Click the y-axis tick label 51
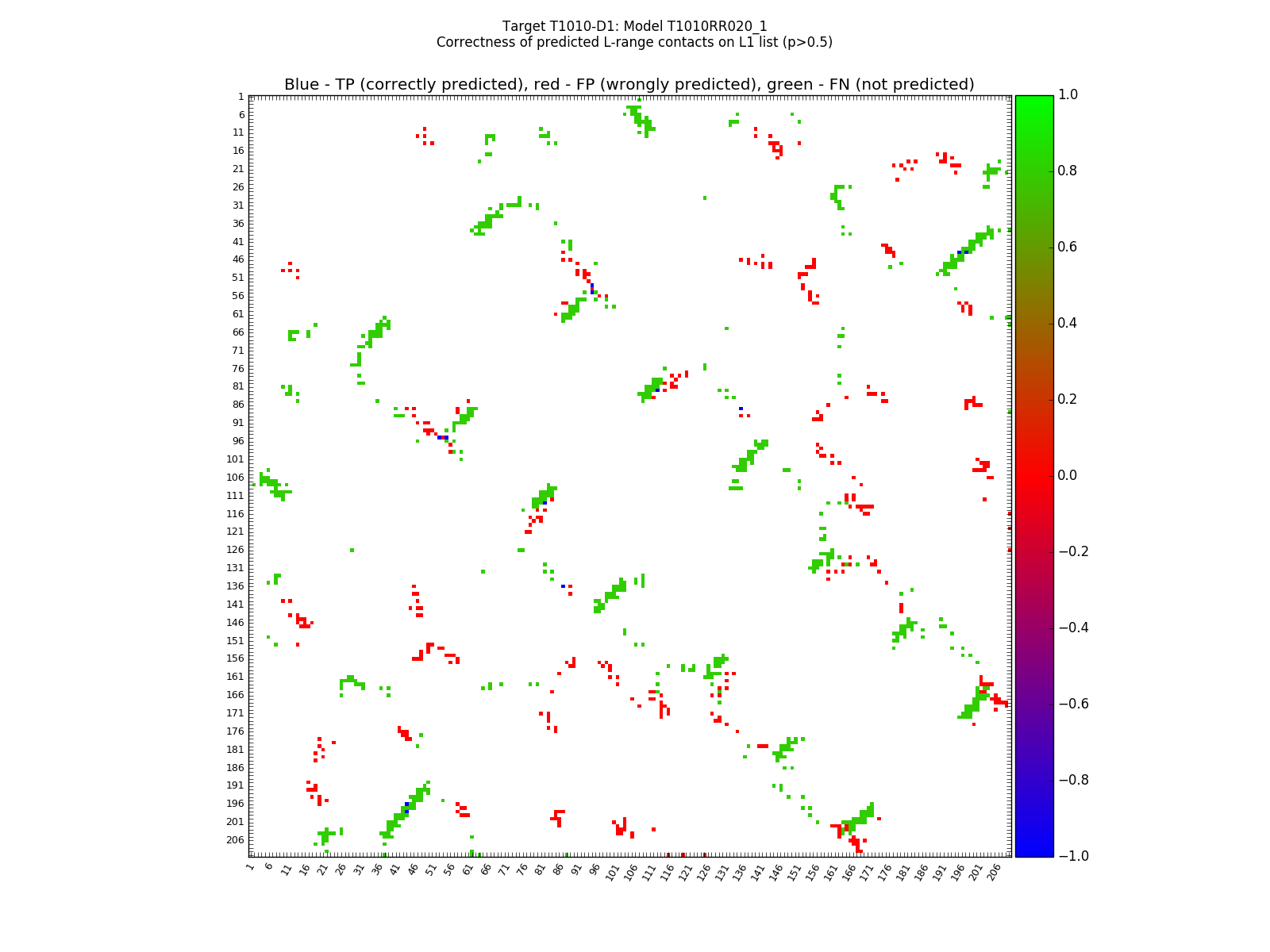 pyautogui.click(x=237, y=278)
